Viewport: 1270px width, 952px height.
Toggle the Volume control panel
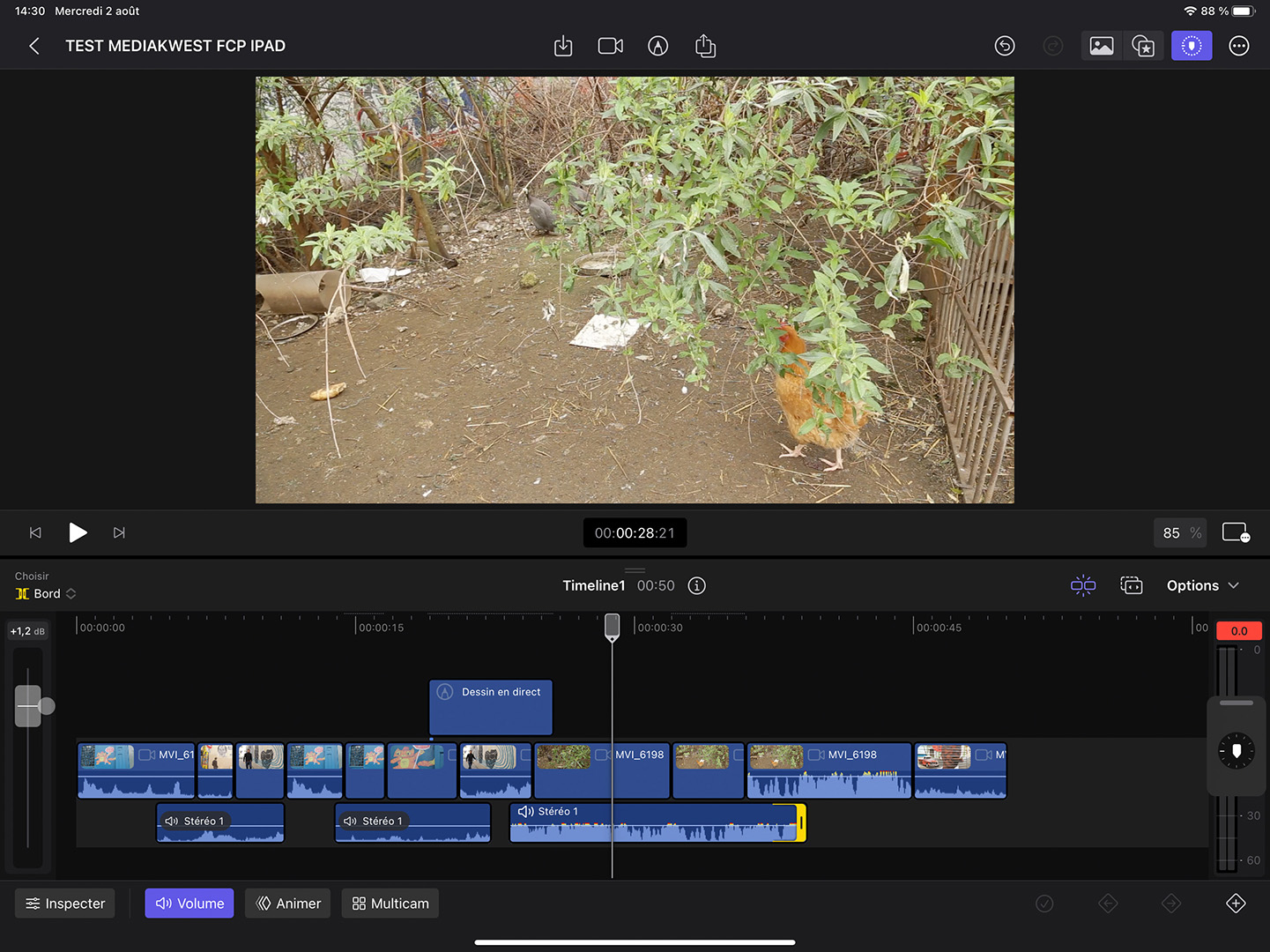point(189,904)
